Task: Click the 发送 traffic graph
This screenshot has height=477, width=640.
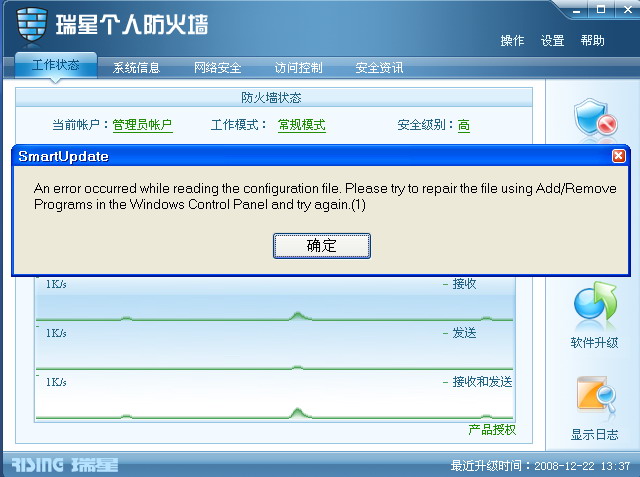Action: click(x=274, y=347)
